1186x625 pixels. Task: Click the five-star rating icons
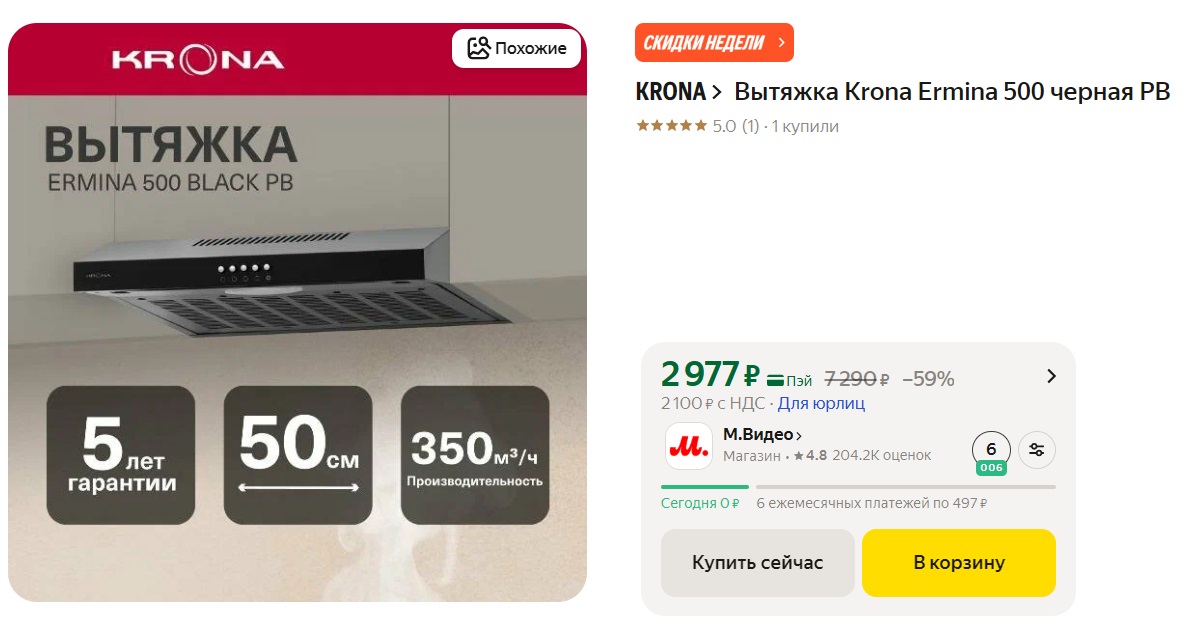672,126
